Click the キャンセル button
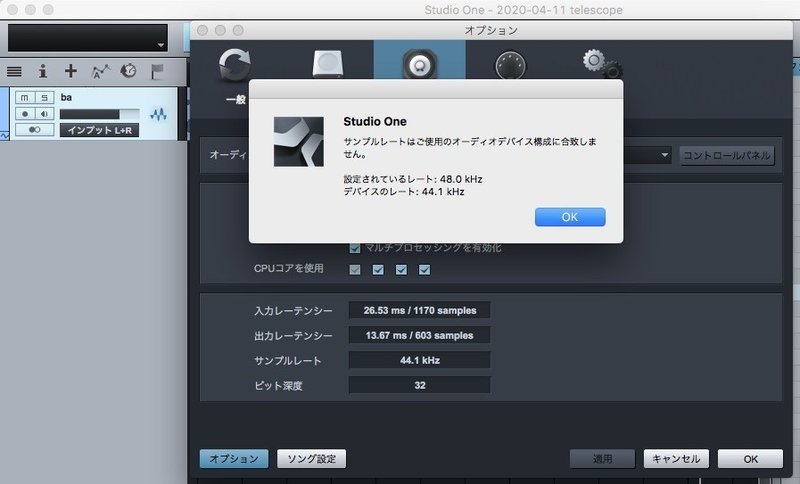This screenshot has height=484, width=800. [676, 458]
